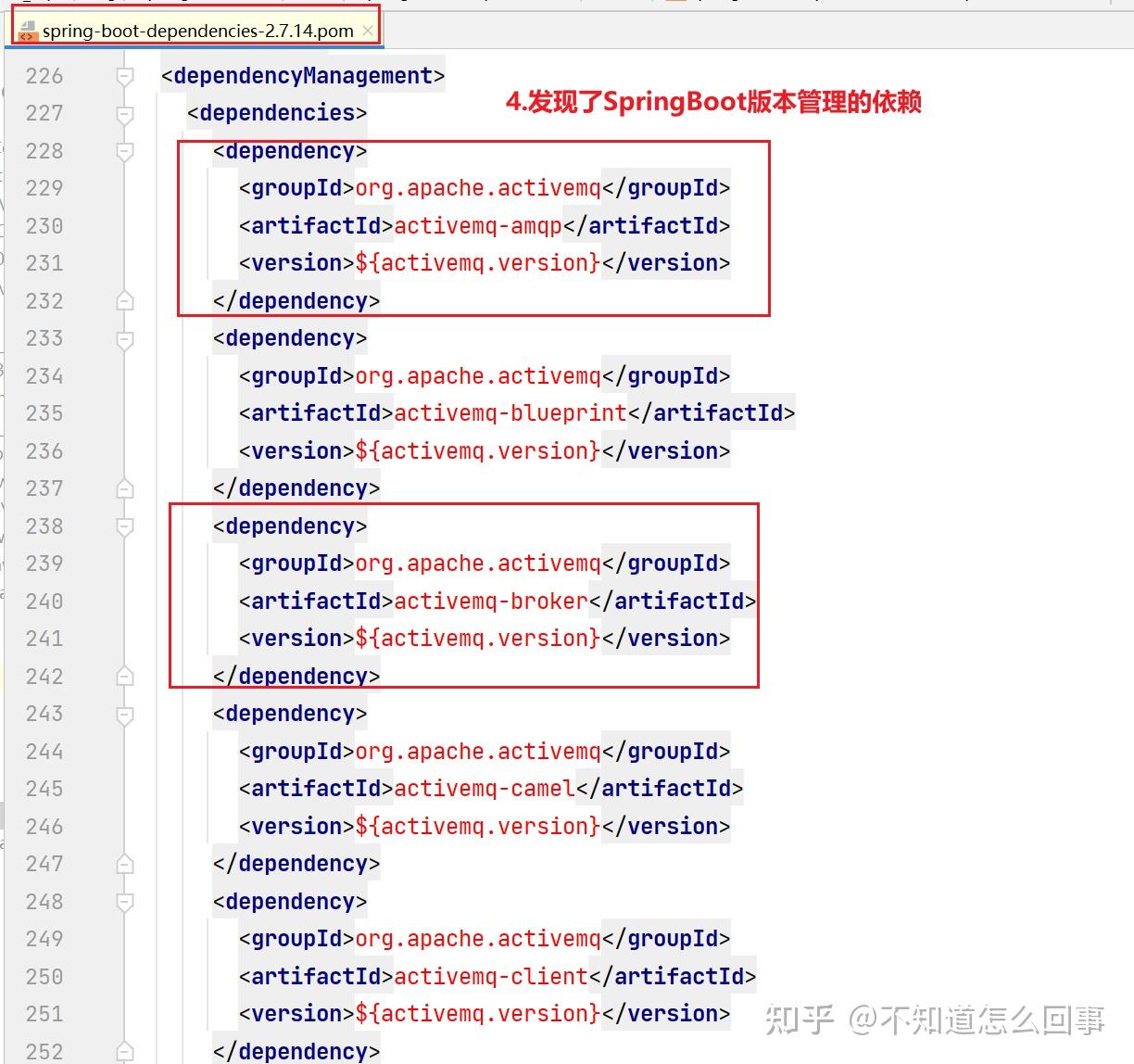Screen dimensions: 1134x1064
Task: Click the fold-end gutter icon at line 237
Action: 125,488
